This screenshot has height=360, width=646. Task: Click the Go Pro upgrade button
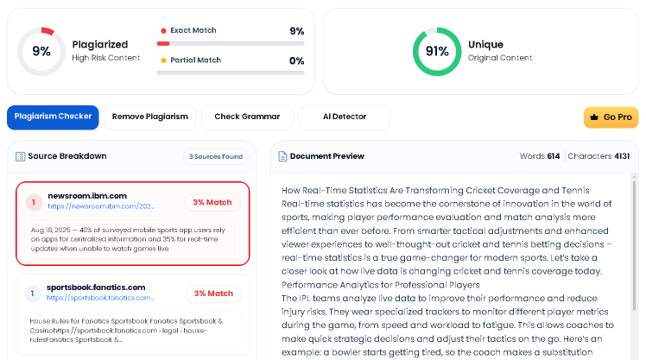click(611, 117)
